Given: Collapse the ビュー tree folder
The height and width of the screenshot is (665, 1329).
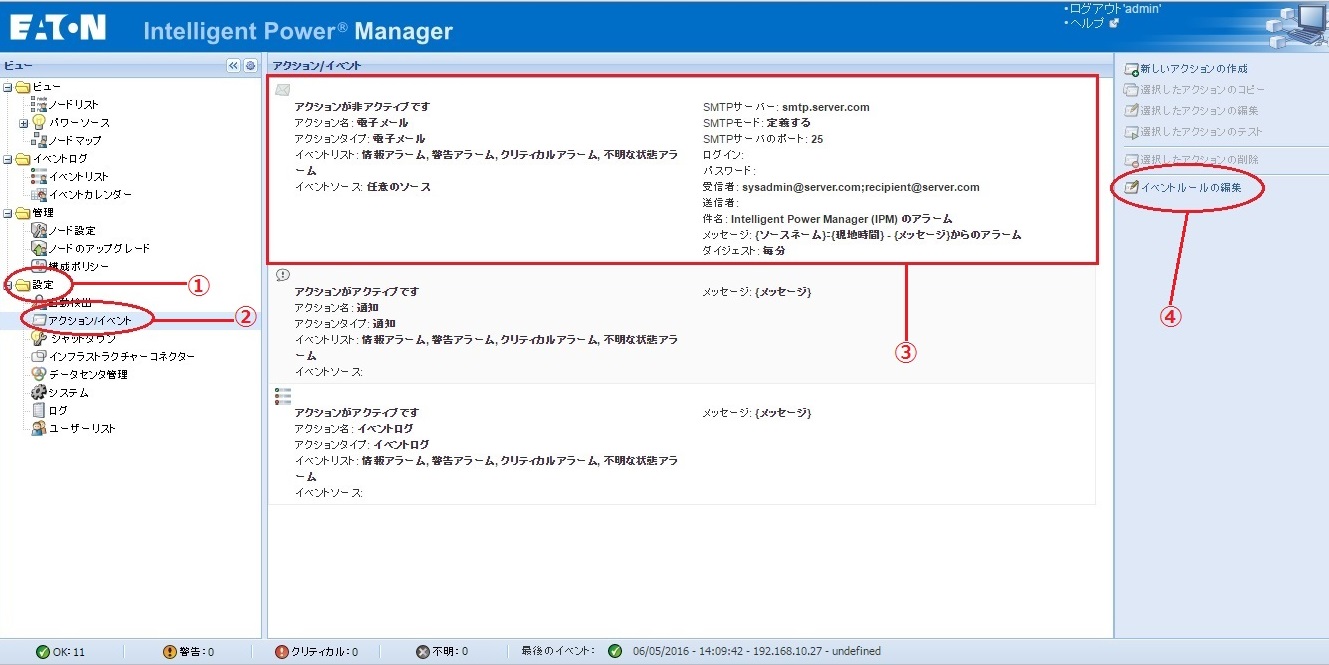Looking at the screenshot, I should [7, 87].
